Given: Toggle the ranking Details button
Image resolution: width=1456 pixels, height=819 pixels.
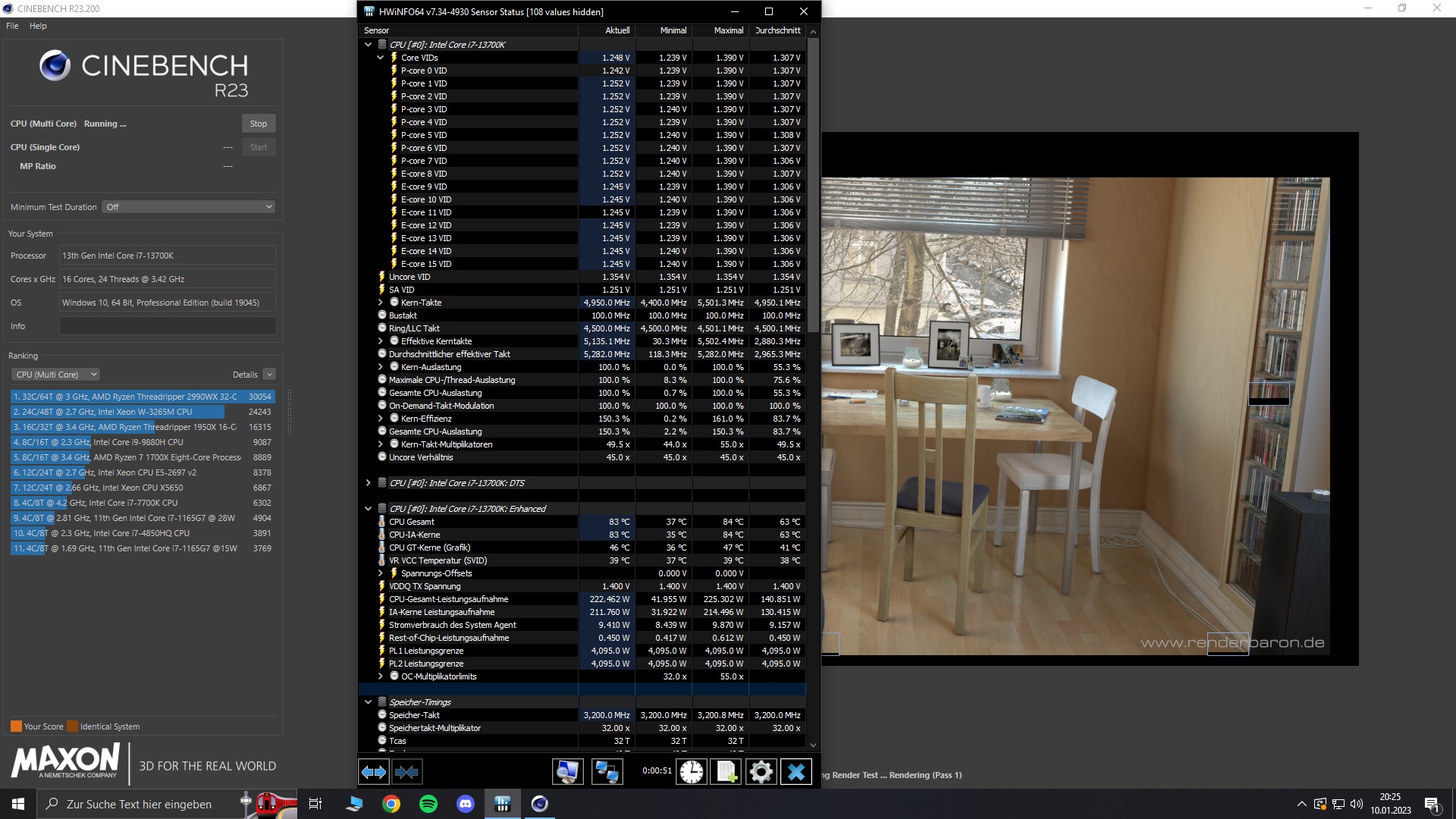Looking at the screenshot, I should tap(268, 375).
